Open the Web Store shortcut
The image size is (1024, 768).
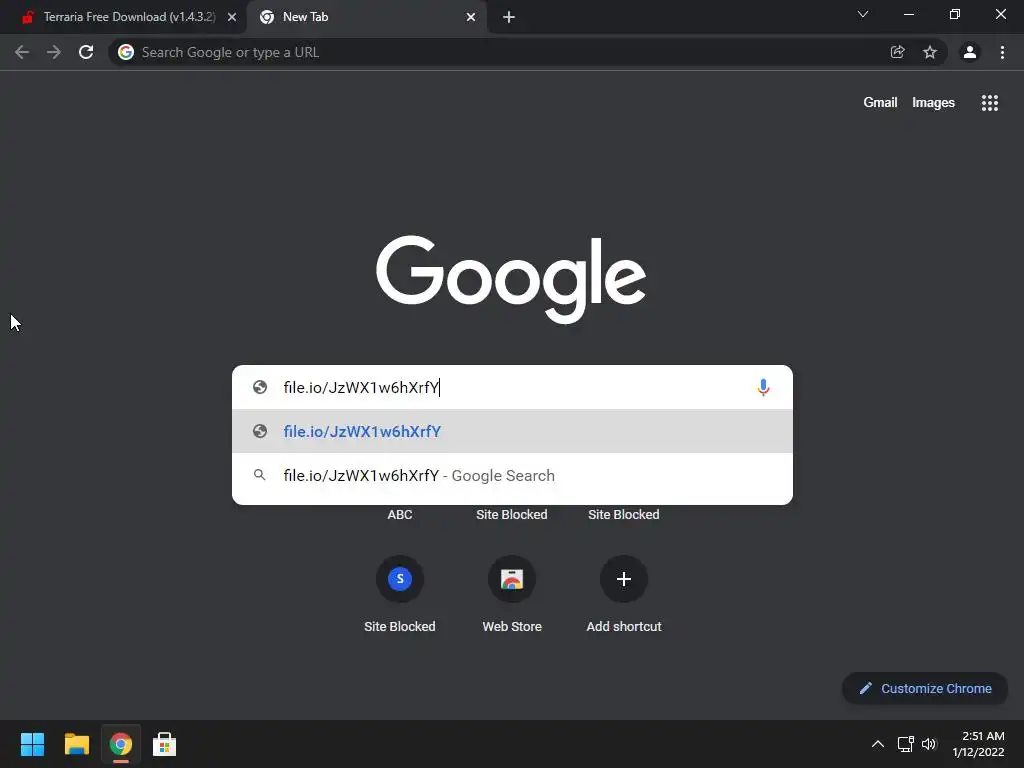[512, 579]
